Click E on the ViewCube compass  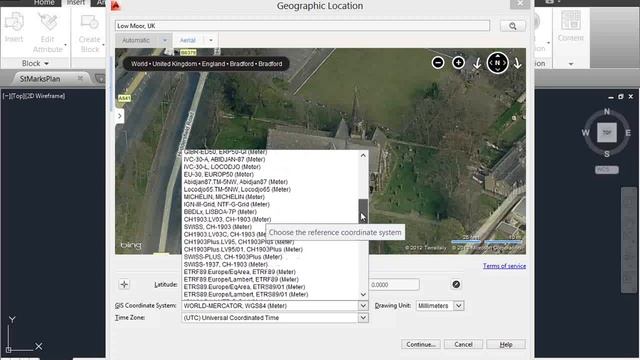click(628, 133)
